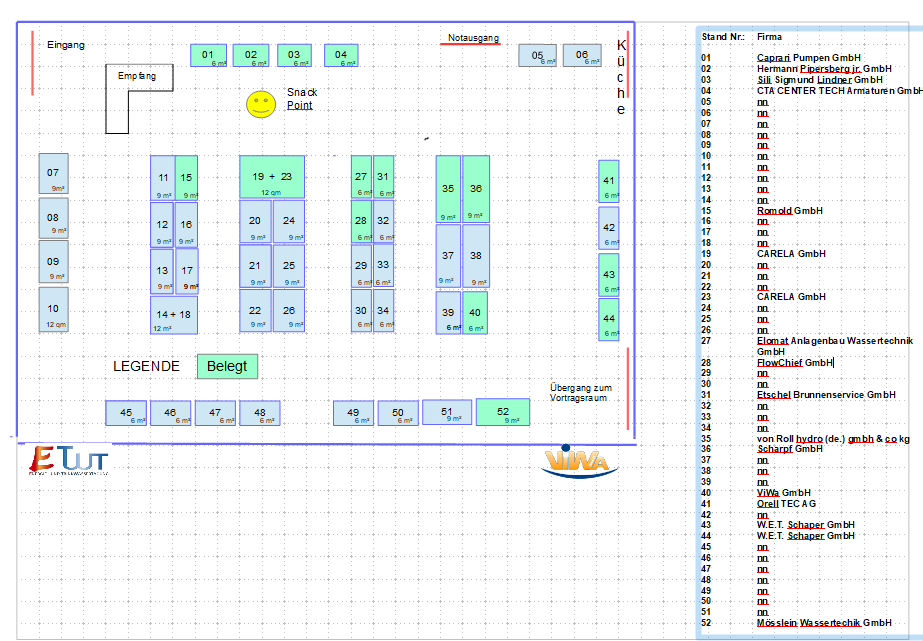Viewport: 923px width, 641px height.
Task: Click FlowChief GmbH in the list
Action: coord(795,363)
